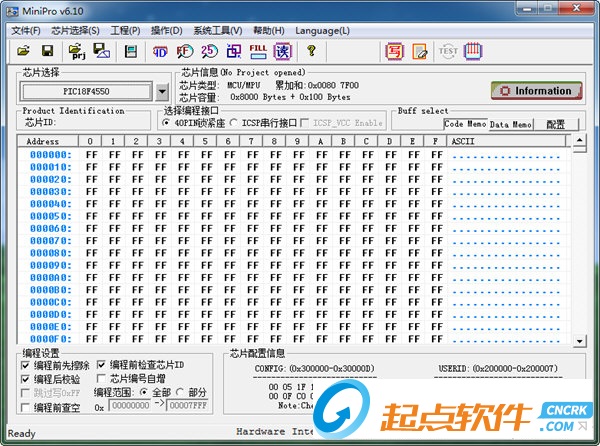
Task: Click the MiniPro title bar app icon
Action: (12, 11)
